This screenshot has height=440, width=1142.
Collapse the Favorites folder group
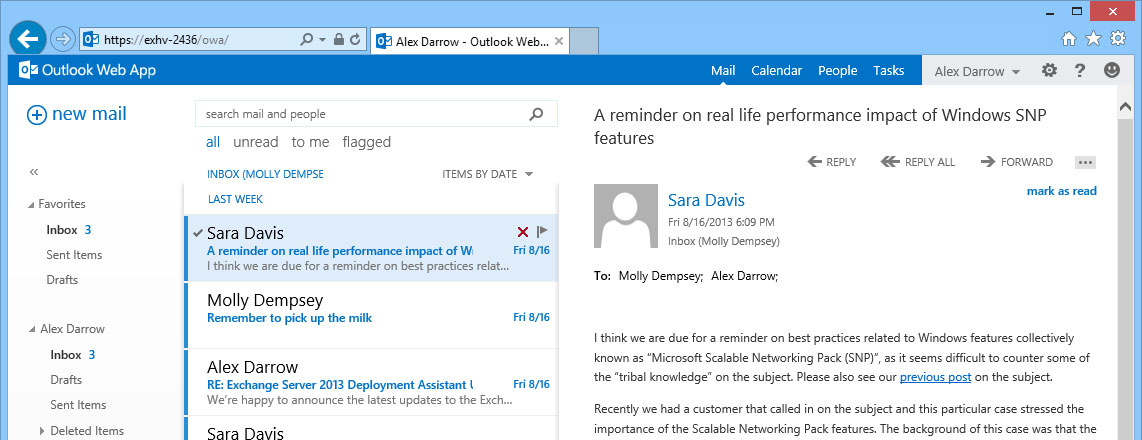coord(31,205)
